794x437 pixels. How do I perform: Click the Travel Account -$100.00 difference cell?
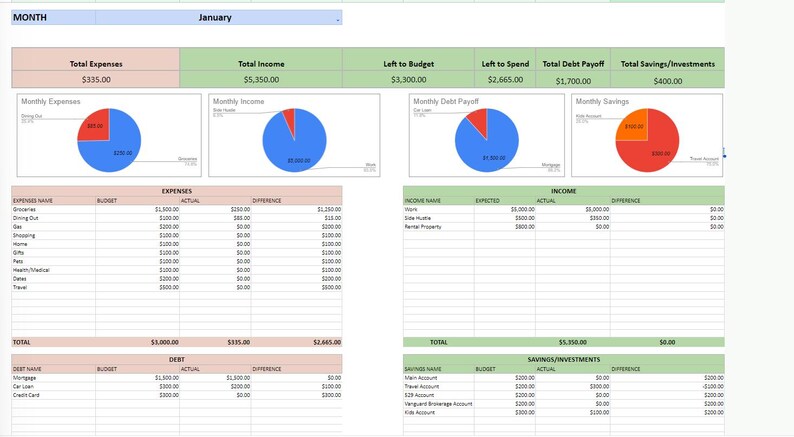[667, 386]
